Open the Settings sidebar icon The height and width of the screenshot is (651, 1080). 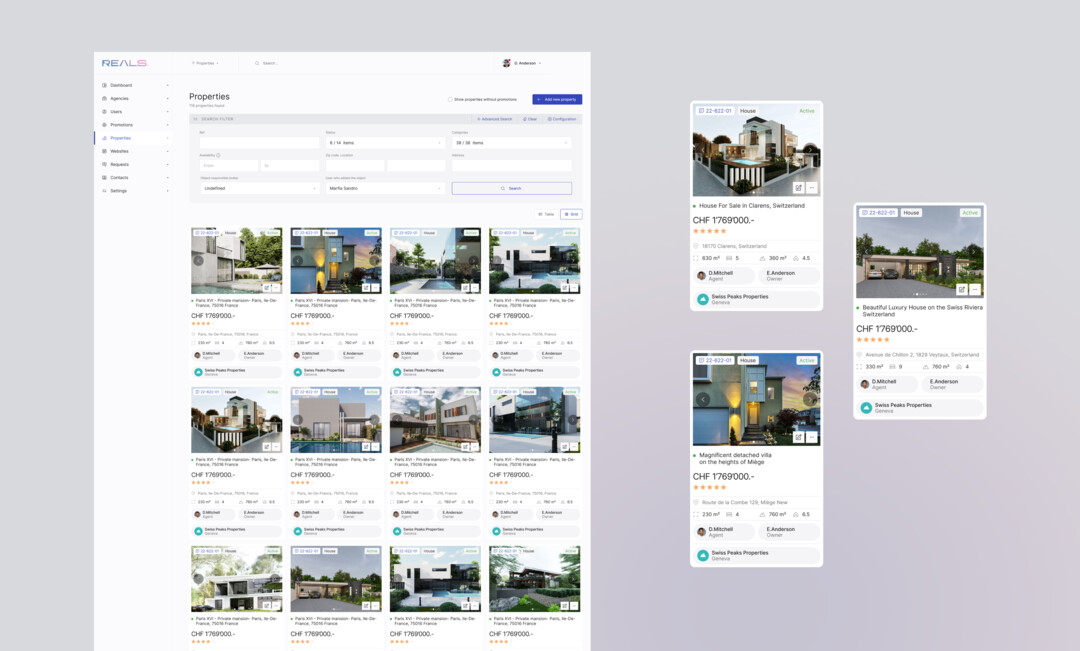click(104, 190)
